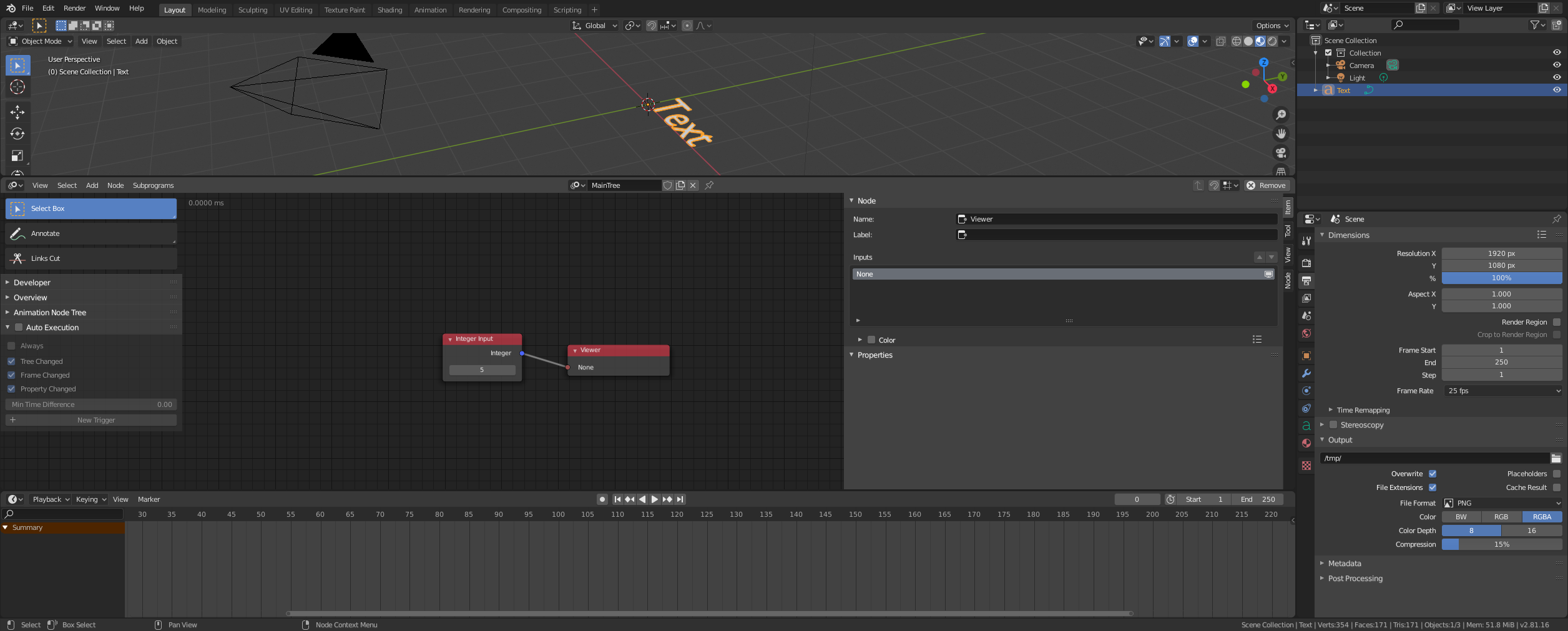Switch viewport to Rendered shading

1272,41
